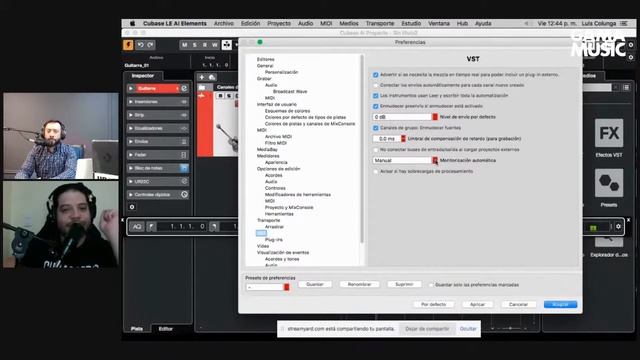Click the track preset icon beside add track
This screenshot has width=640, height=360.
tap(212, 77)
